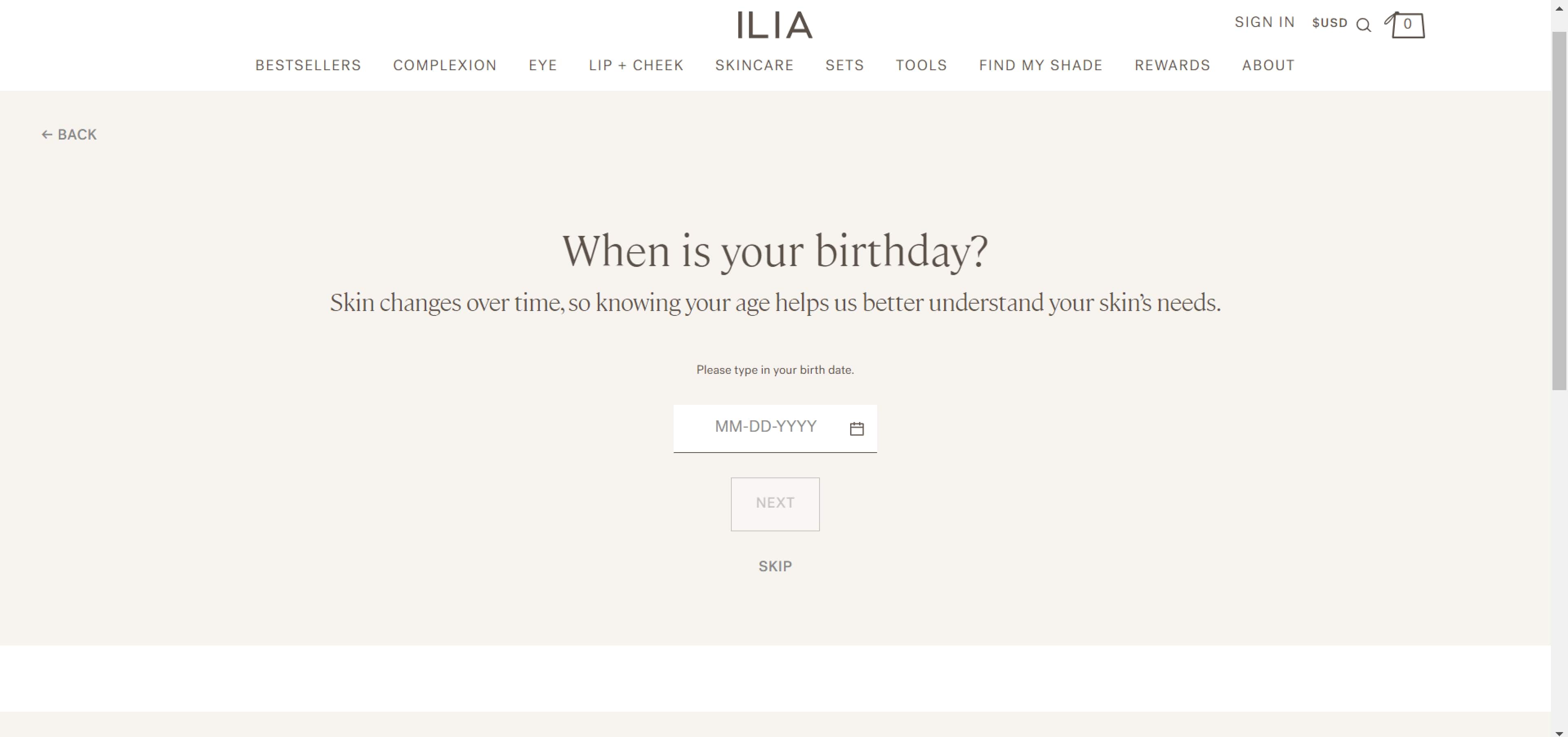1568x737 pixels.
Task: Open the SKINCARE menu
Action: click(755, 65)
